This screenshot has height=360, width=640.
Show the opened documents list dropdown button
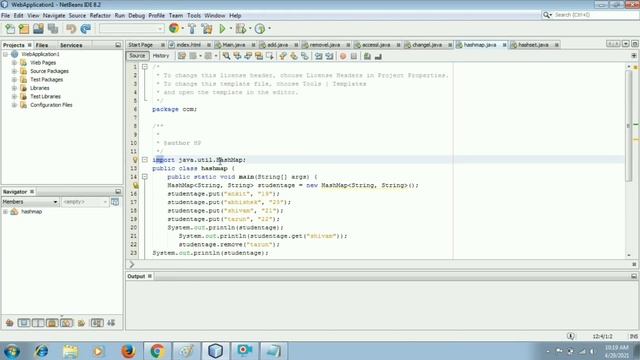pos(626,44)
